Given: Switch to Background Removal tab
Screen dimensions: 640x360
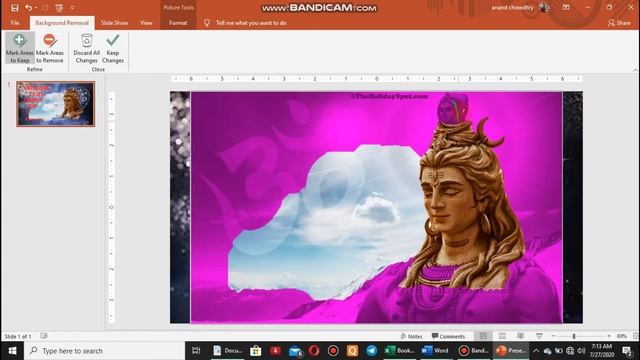Looking at the screenshot, I should tap(62, 23).
